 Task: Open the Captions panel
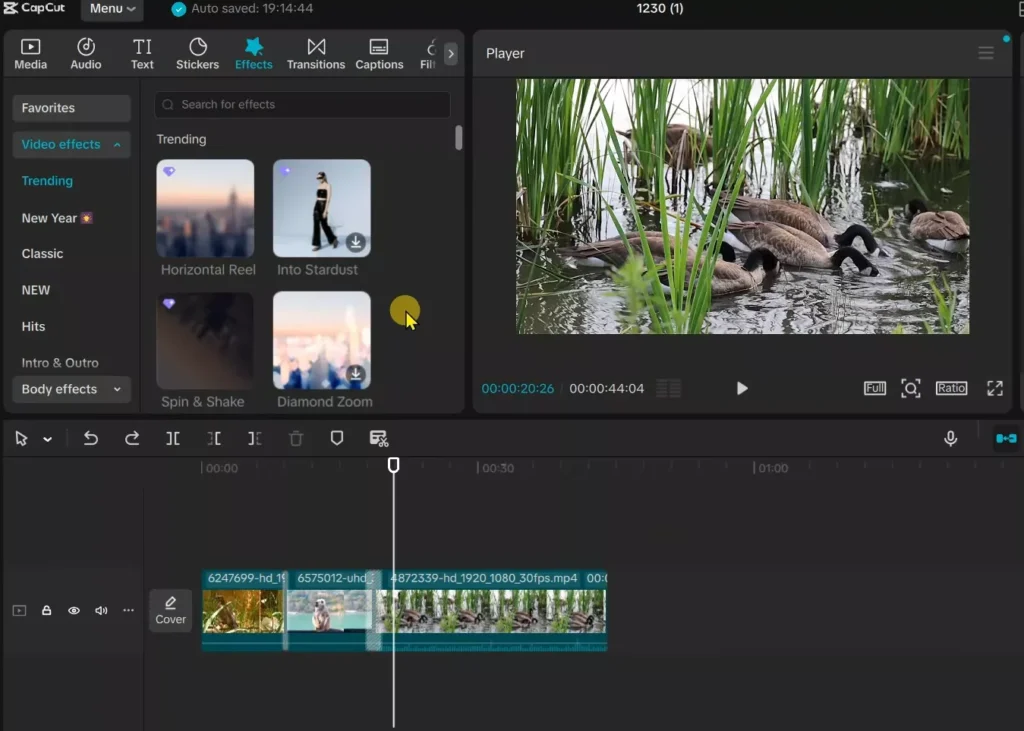coord(379,52)
